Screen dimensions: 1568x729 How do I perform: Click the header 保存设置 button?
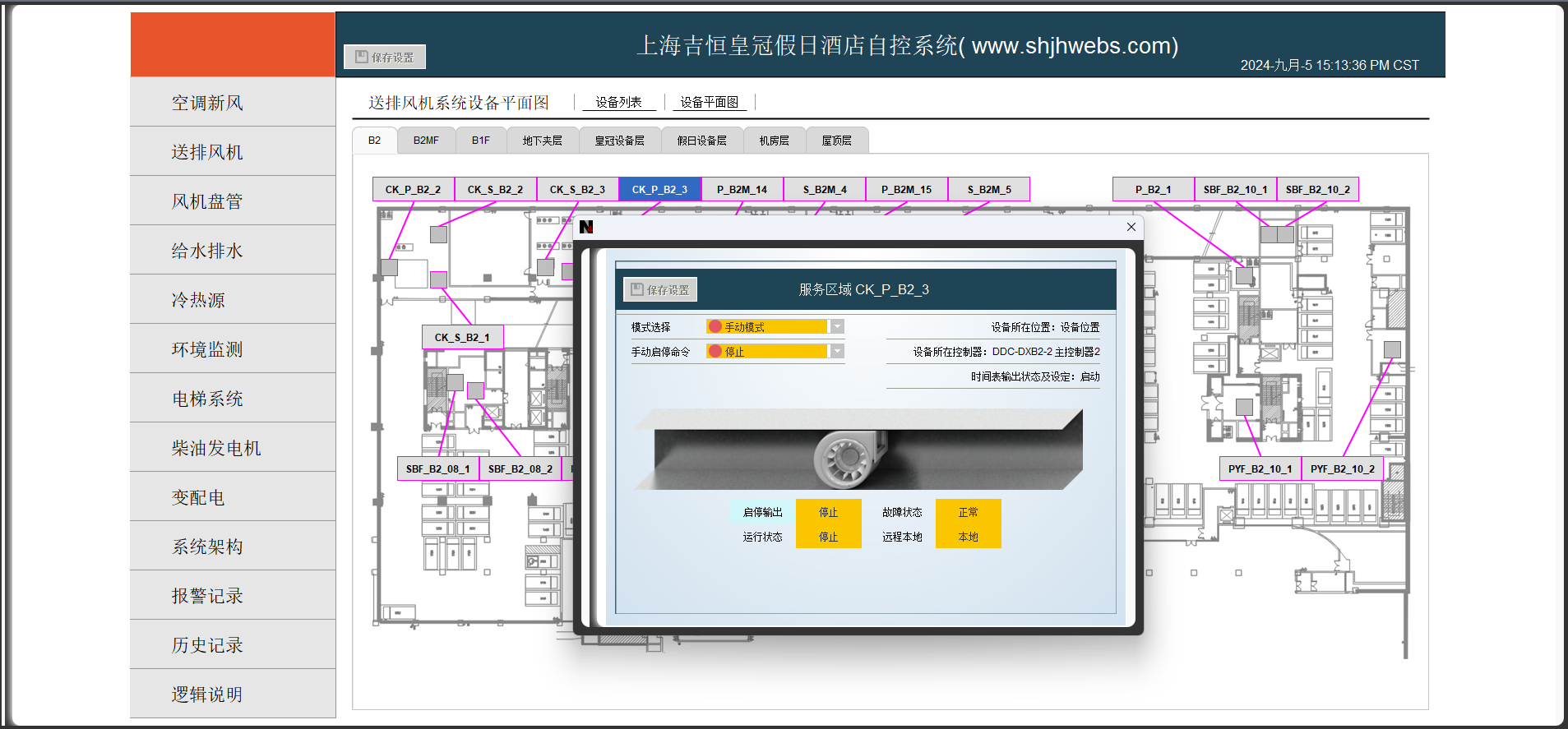(x=385, y=57)
